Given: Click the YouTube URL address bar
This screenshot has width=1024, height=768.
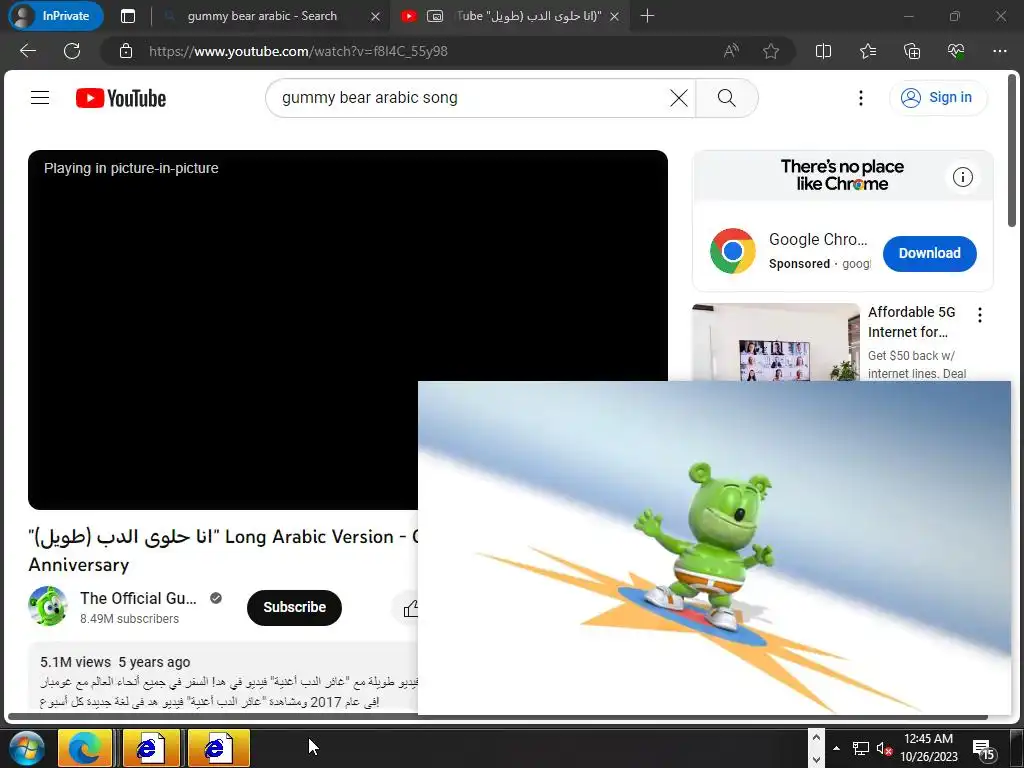Looking at the screenshot, I should click(x=418, y=51).
